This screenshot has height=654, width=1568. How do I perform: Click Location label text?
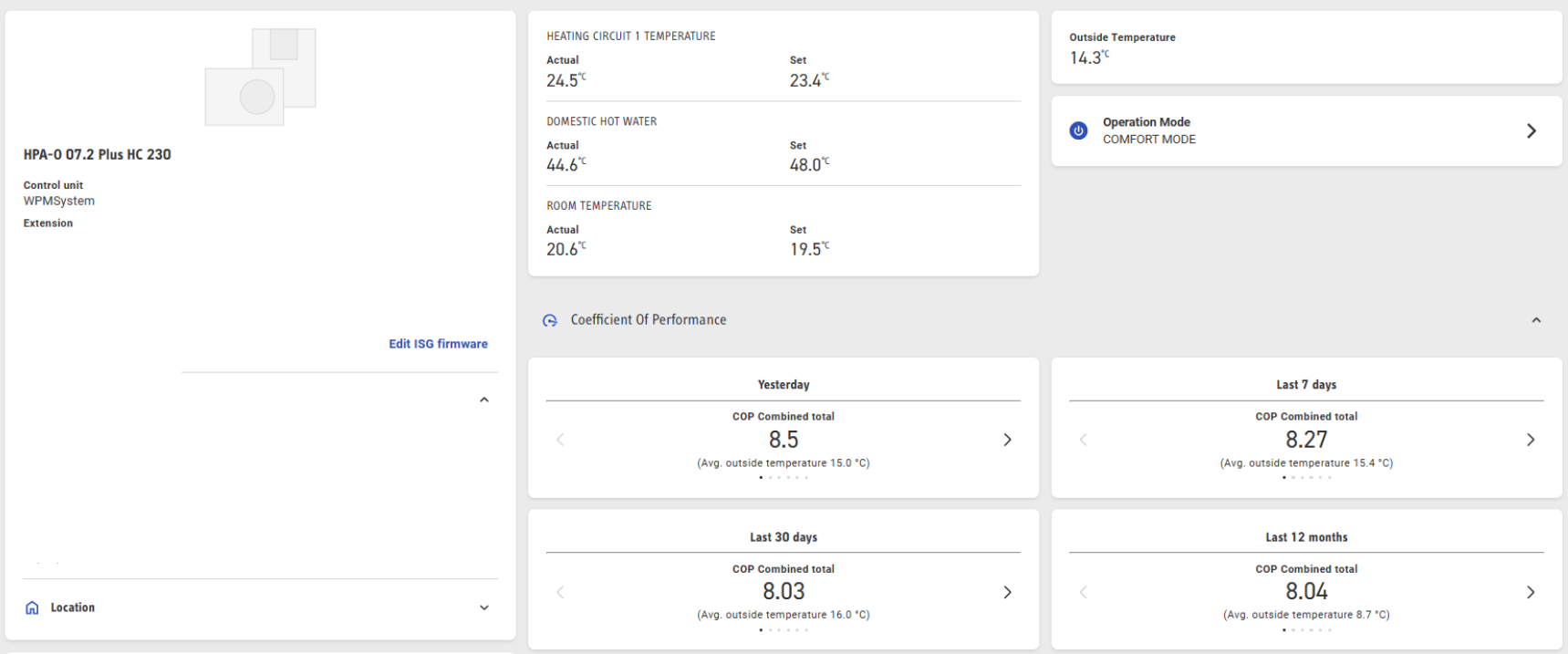(x=73, y=607)
